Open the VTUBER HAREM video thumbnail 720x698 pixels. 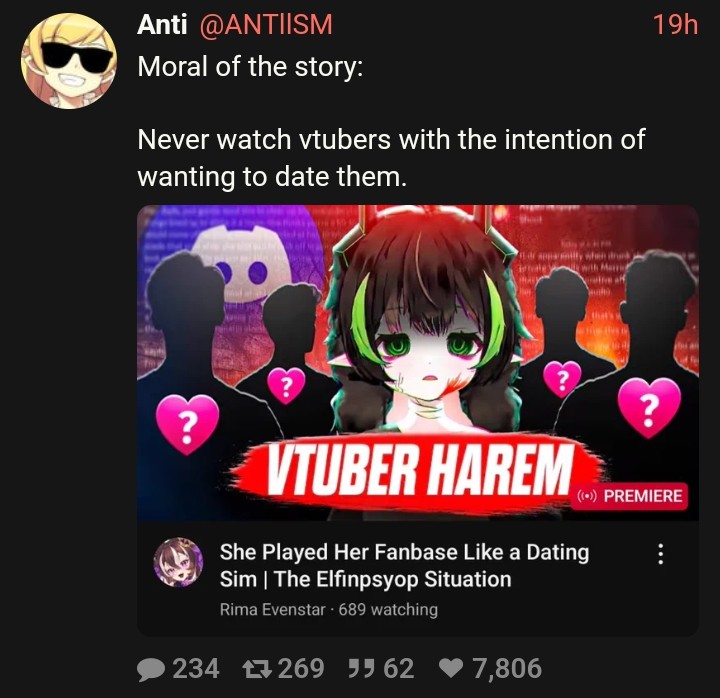[418, 363]
